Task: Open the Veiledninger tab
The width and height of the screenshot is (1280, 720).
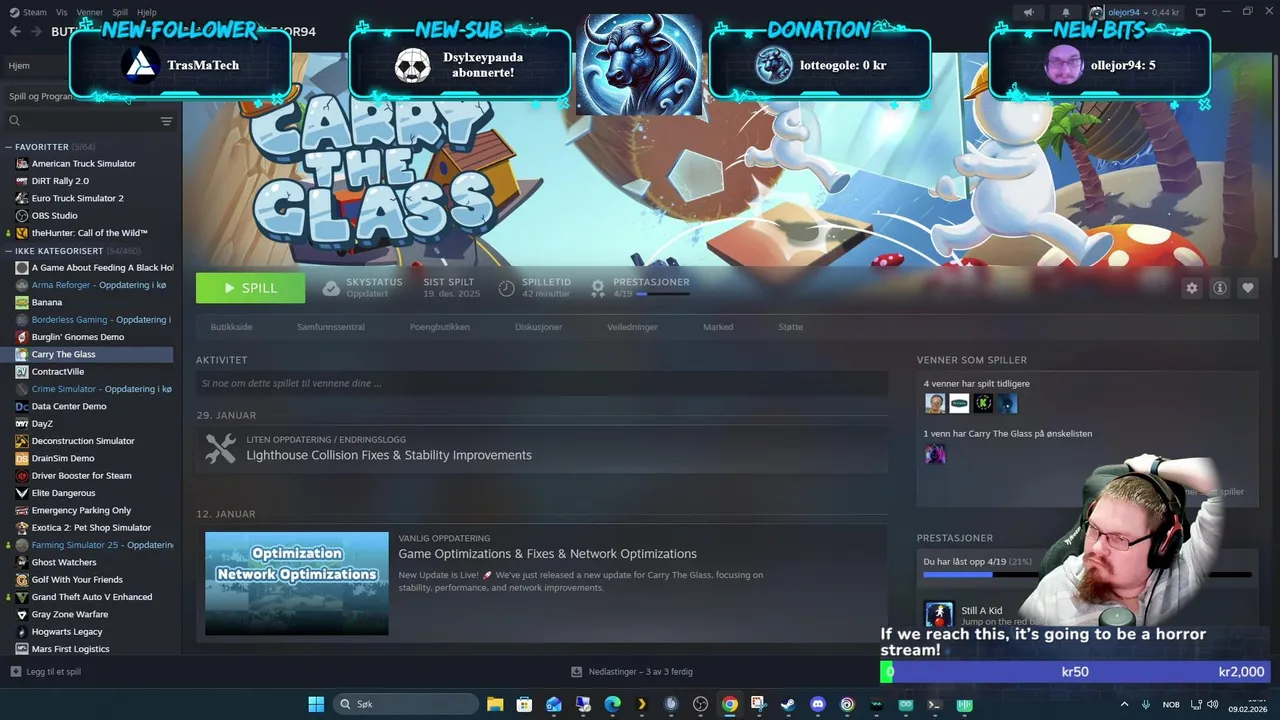Action: tap(631, 327)
